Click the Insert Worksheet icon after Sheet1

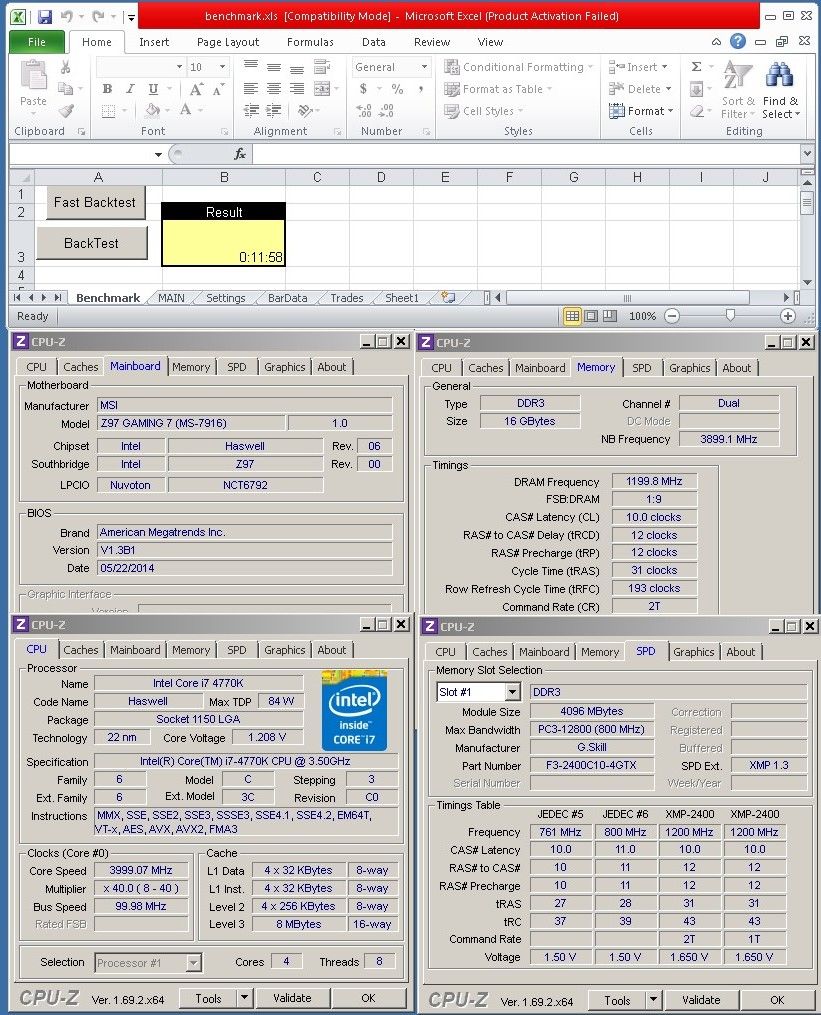click(448, 298)
